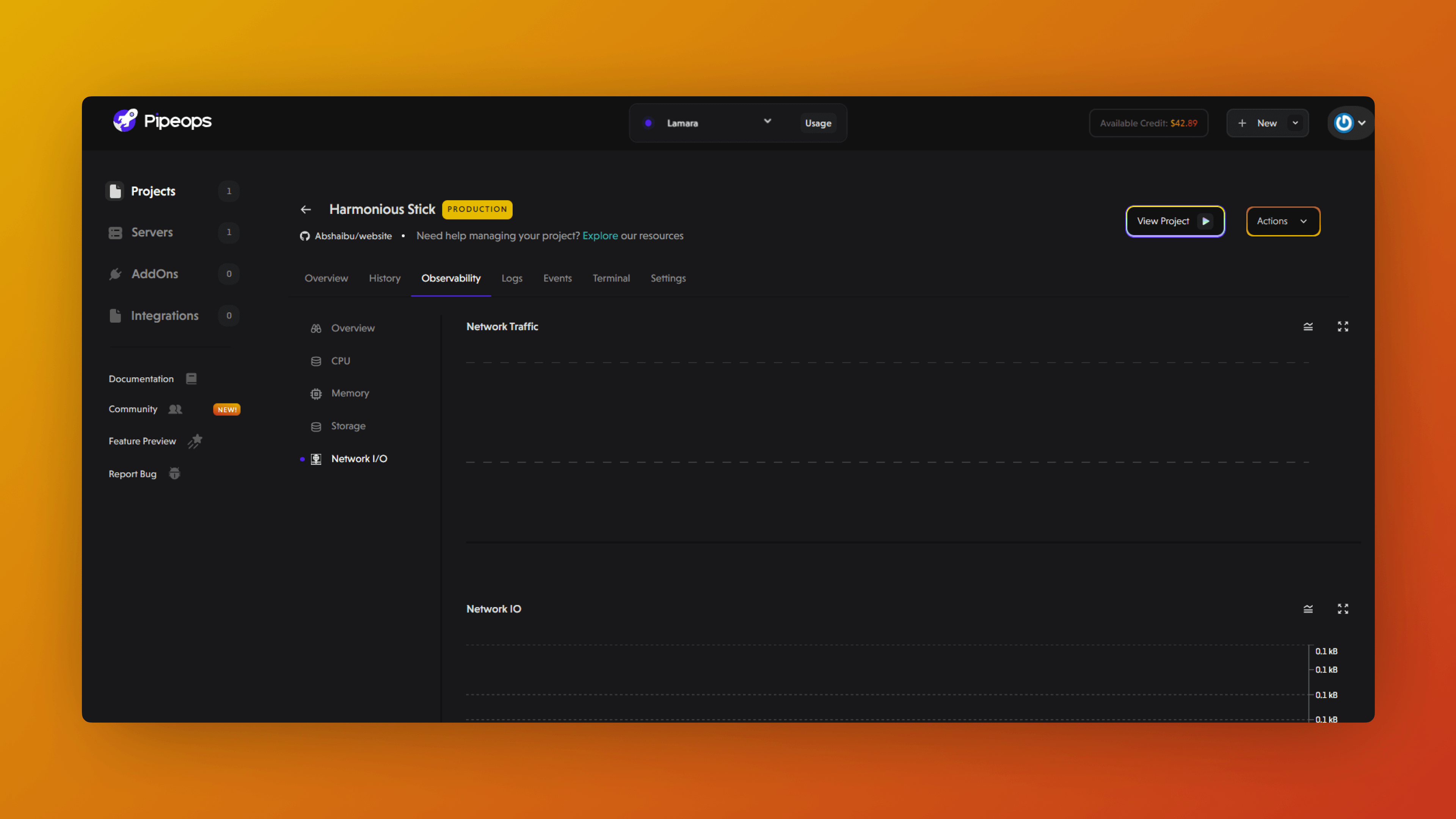Image resolution: width=1456 pixels, height=819 pixels.
Task: Select the Terminal tab
Action: coord(611,278)
